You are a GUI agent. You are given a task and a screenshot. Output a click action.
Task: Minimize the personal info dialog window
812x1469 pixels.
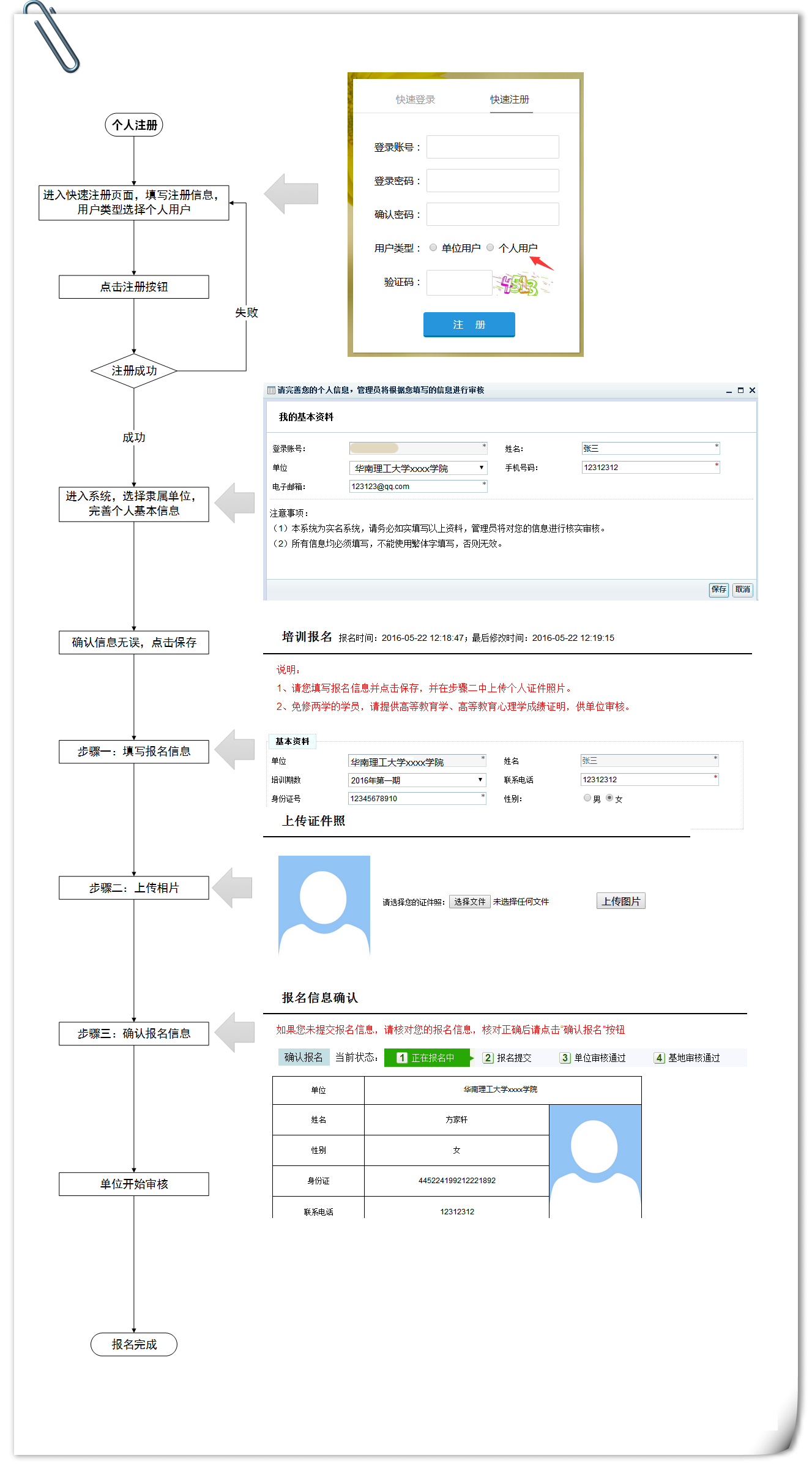729,391
